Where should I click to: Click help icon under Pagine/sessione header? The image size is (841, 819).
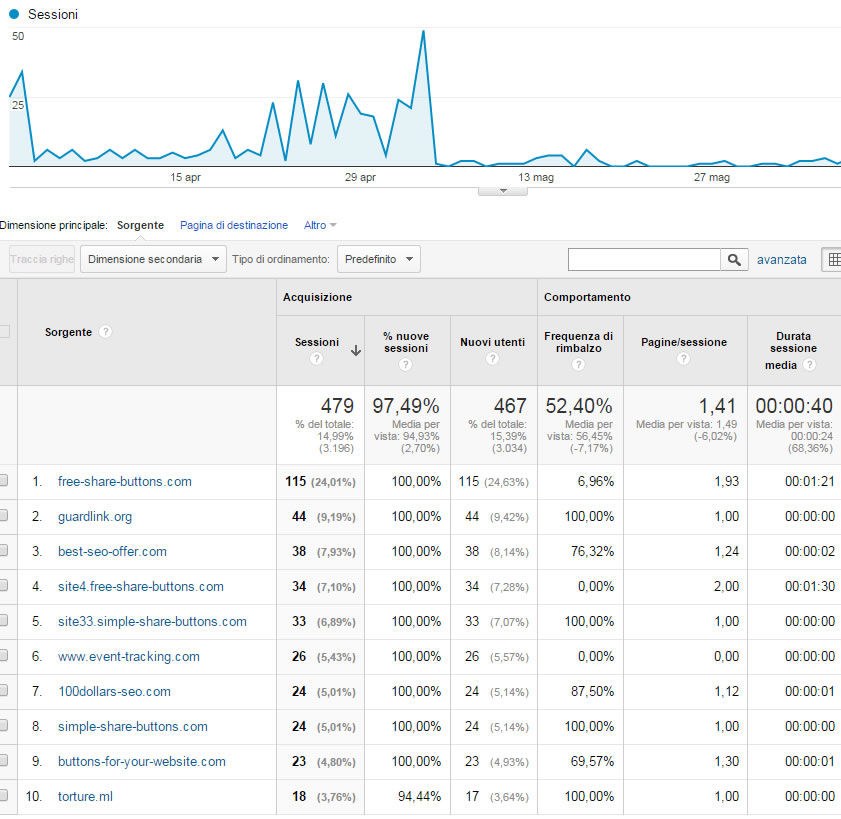click(x=683, y=359)
